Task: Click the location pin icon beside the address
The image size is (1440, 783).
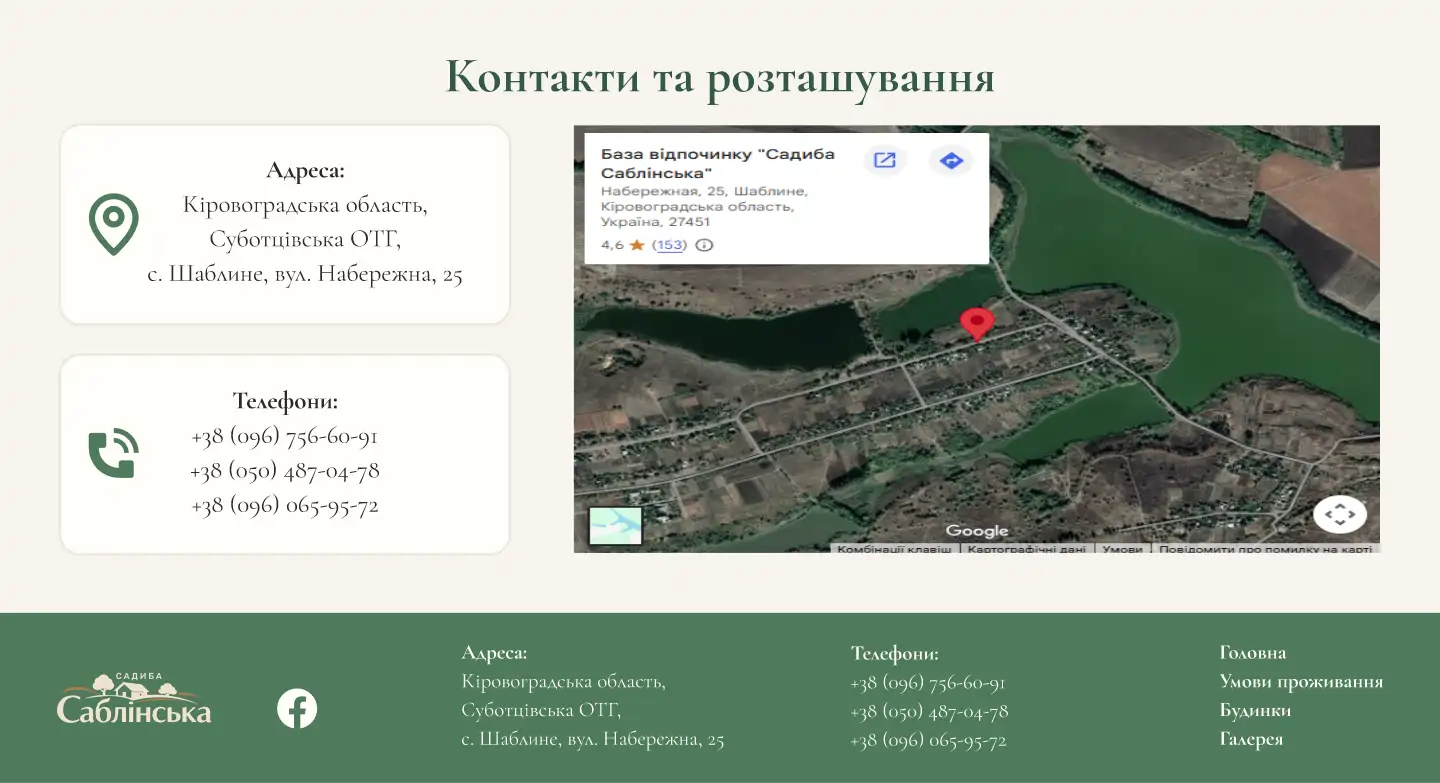Action: [x=113, y=222]
